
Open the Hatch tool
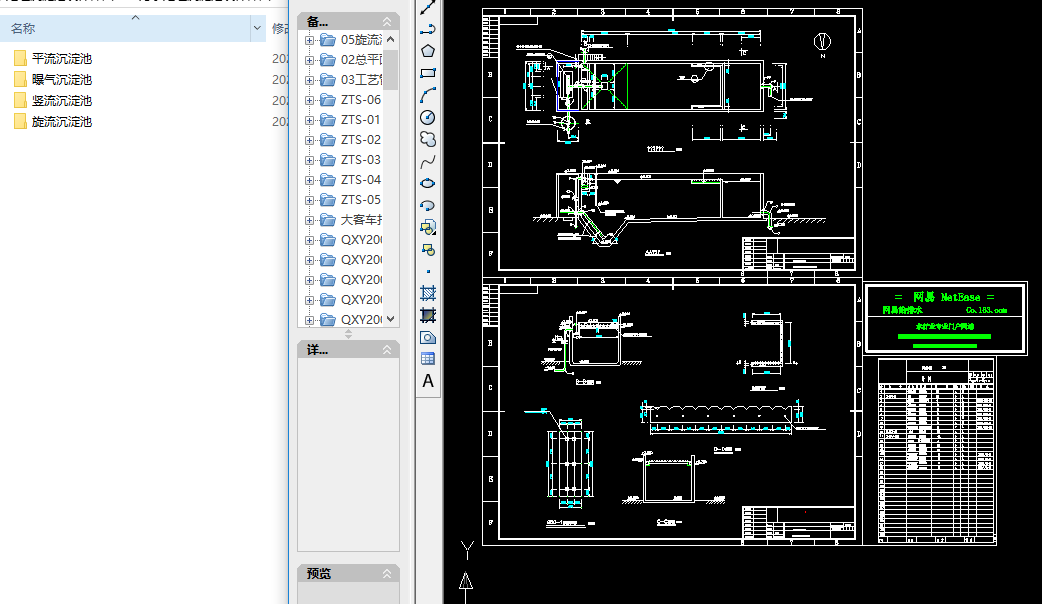[428, 293]
